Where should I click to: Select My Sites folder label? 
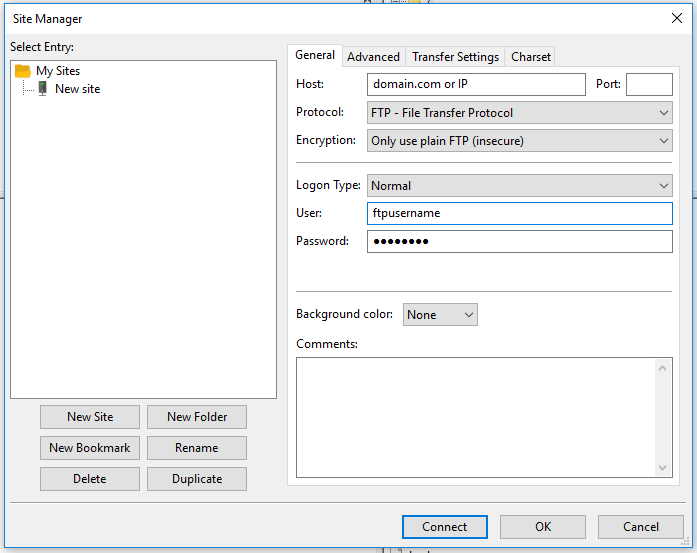coord(58,71)
